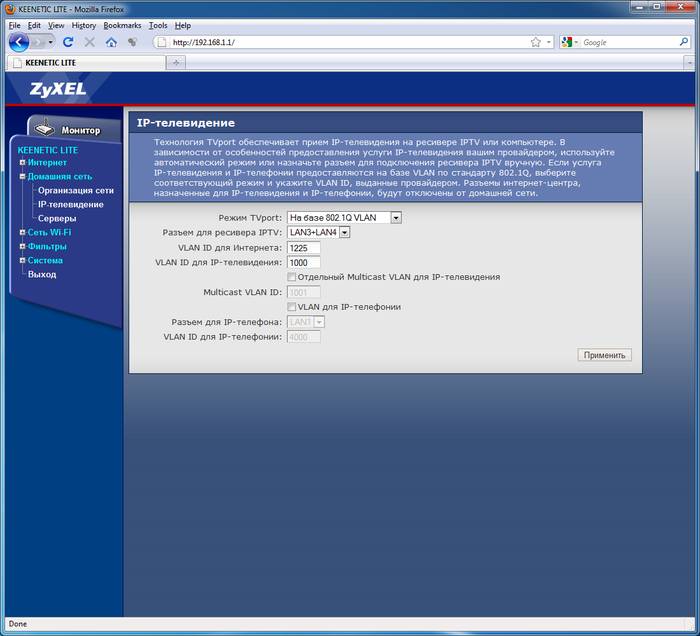Enable Отдельный Multicast VLAN checkbox
The image size is (700, 636).
click(291, 277)
